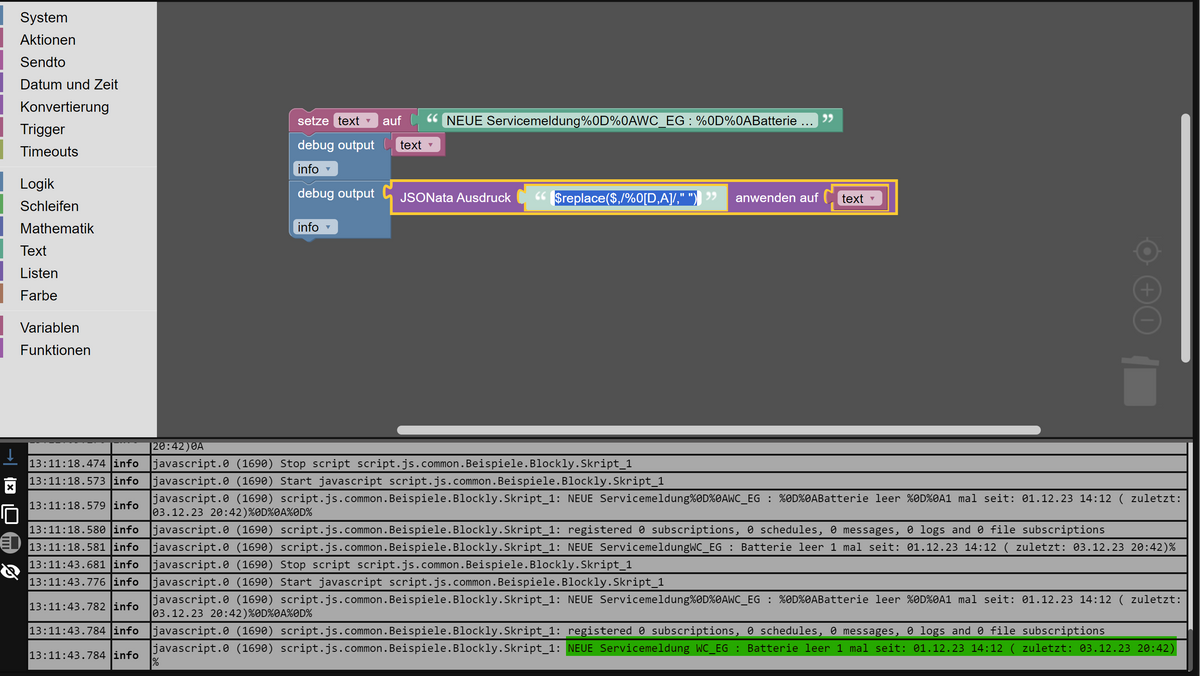Image resolution: width=1200 pixels, height=676 pixels.
Task: Open text dropdown after 'anwenden auf'
Action: [859, 198]
